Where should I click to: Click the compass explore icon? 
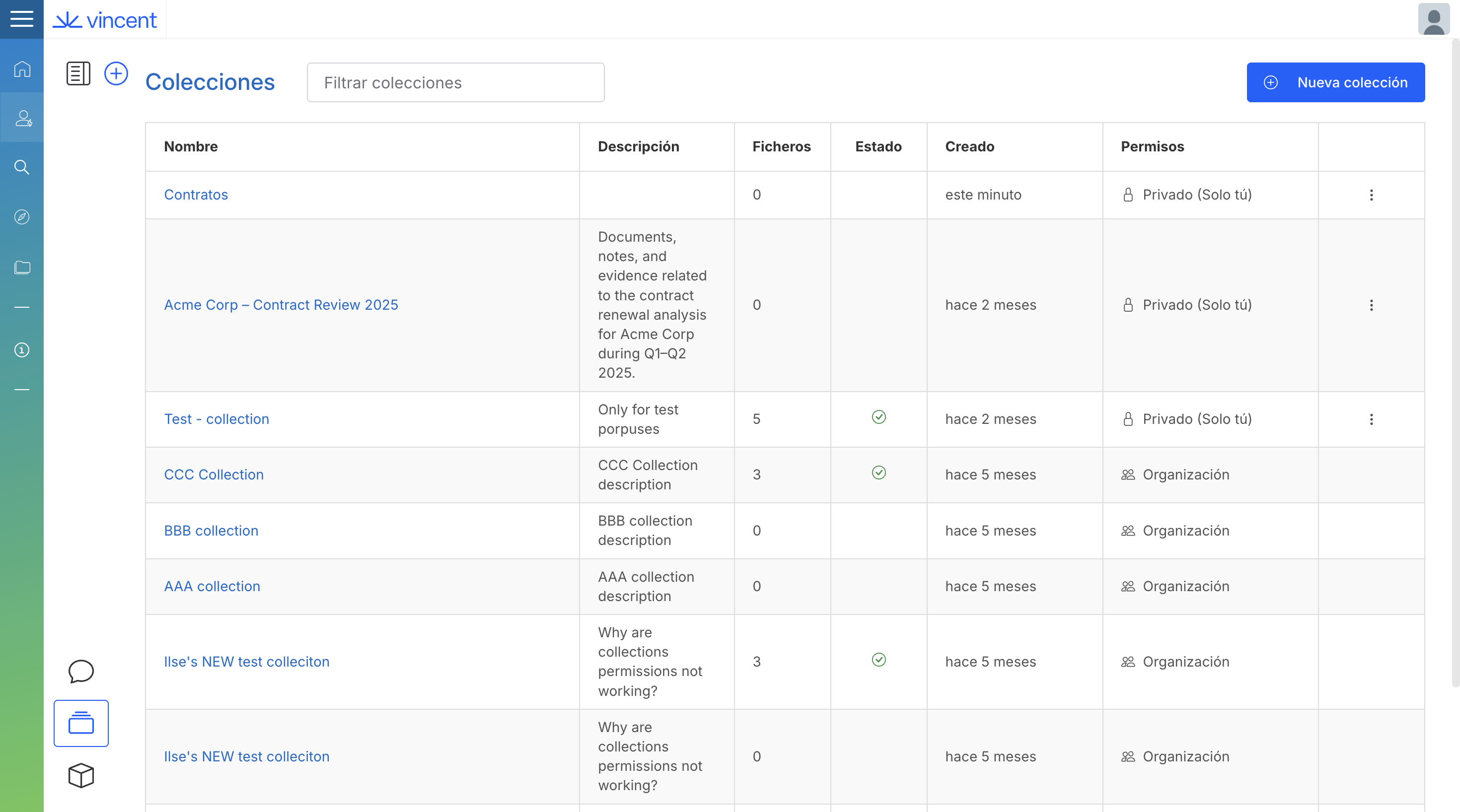click(x=21, y=217)
